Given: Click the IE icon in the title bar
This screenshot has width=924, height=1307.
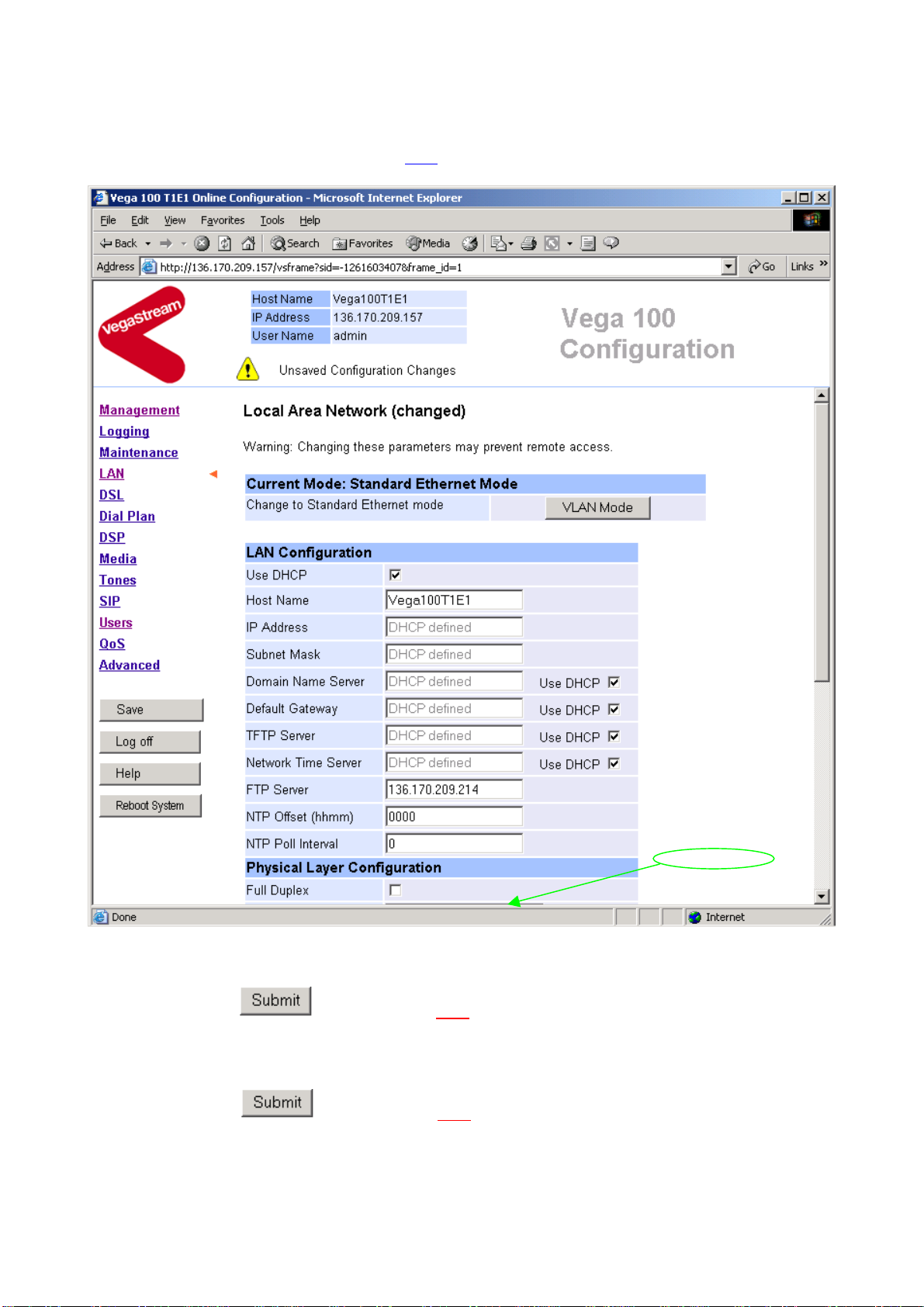Looking at the screenshot, I should (100, 198).
